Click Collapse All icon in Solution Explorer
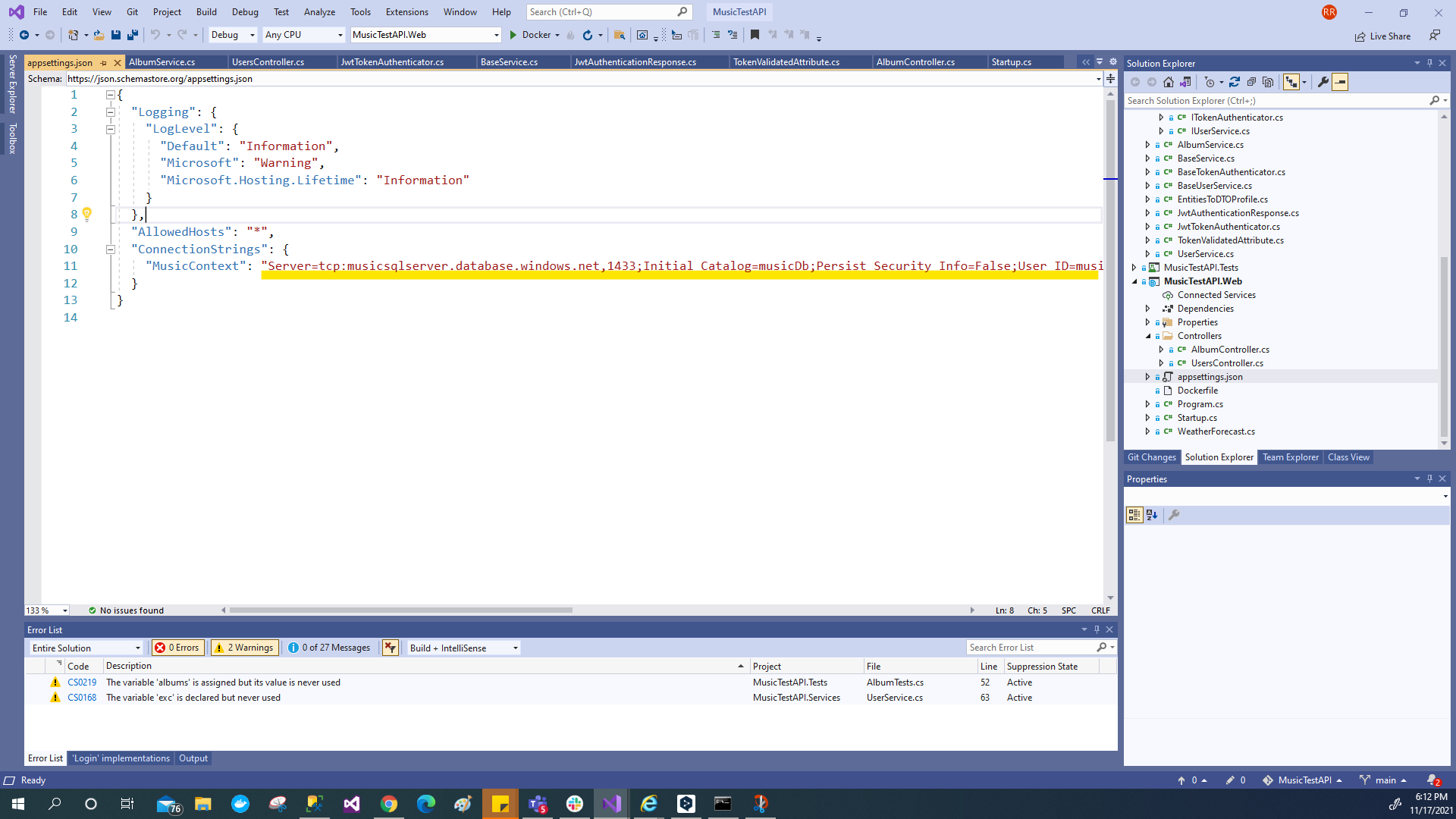Image resolution: width=1456 pixels, height=819 pixels. (x=1251, y=82)
